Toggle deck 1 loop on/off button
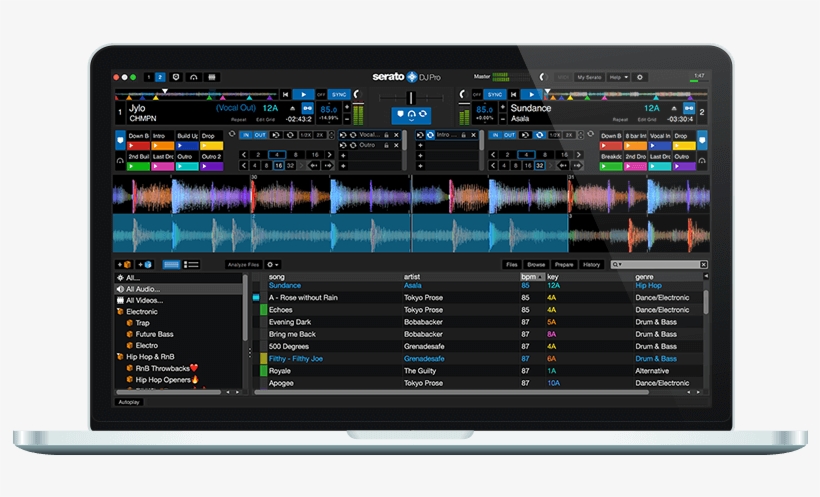Image resolution: width=820 pixels, height=497 pixels. [x=290, y=135]
